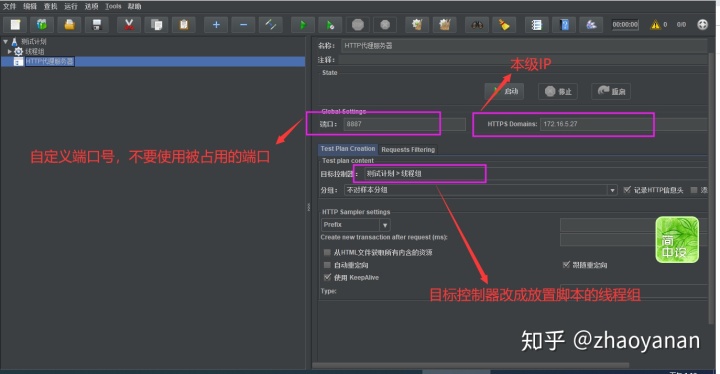Open the 选项 menu

click(x=91, y=6)
